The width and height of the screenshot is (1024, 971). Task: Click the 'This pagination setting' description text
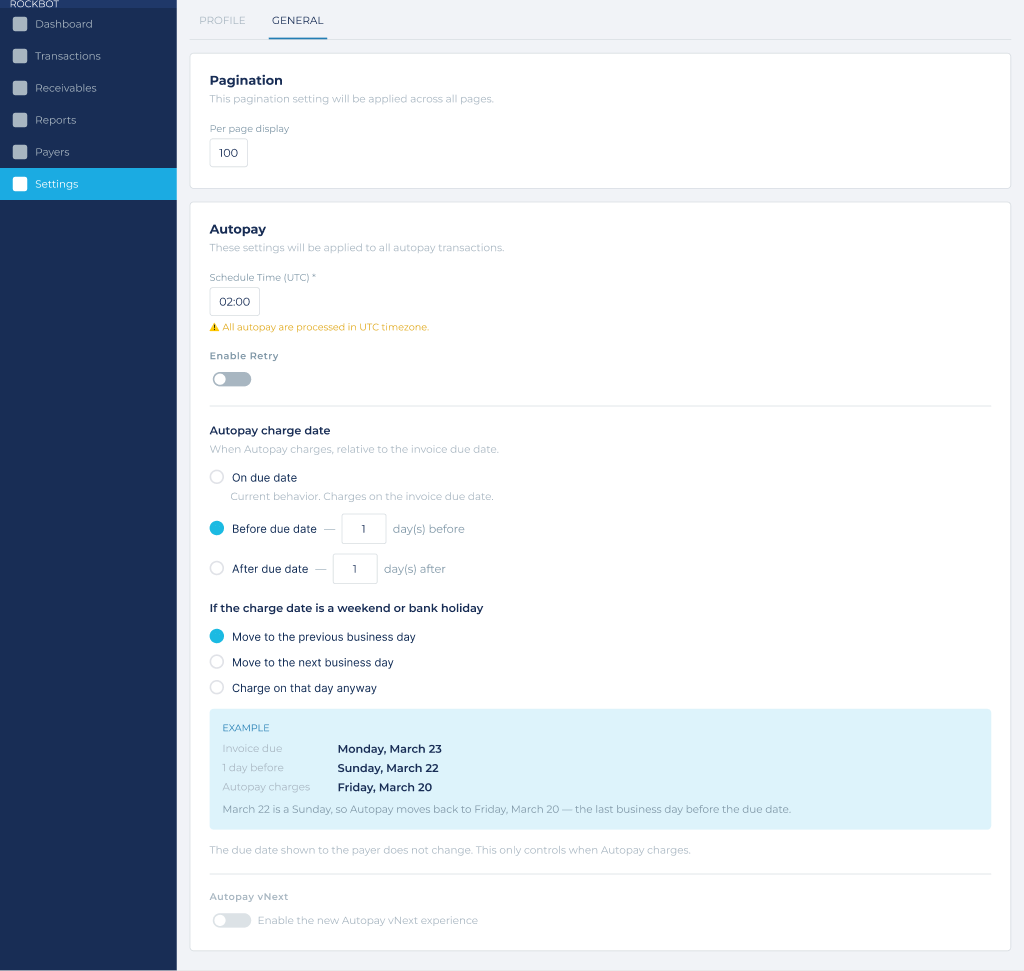click(x=351, y=99)
